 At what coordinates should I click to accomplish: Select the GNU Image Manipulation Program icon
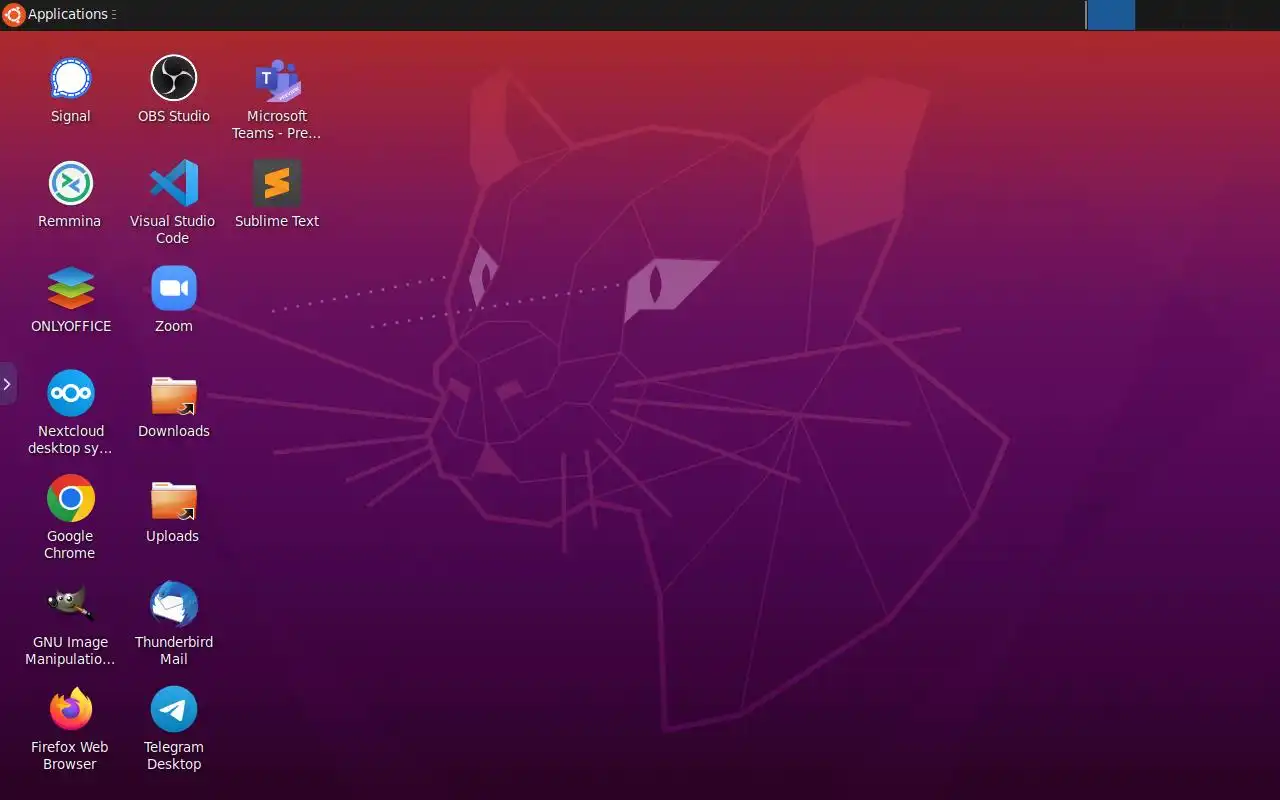[x=70, y=605]
